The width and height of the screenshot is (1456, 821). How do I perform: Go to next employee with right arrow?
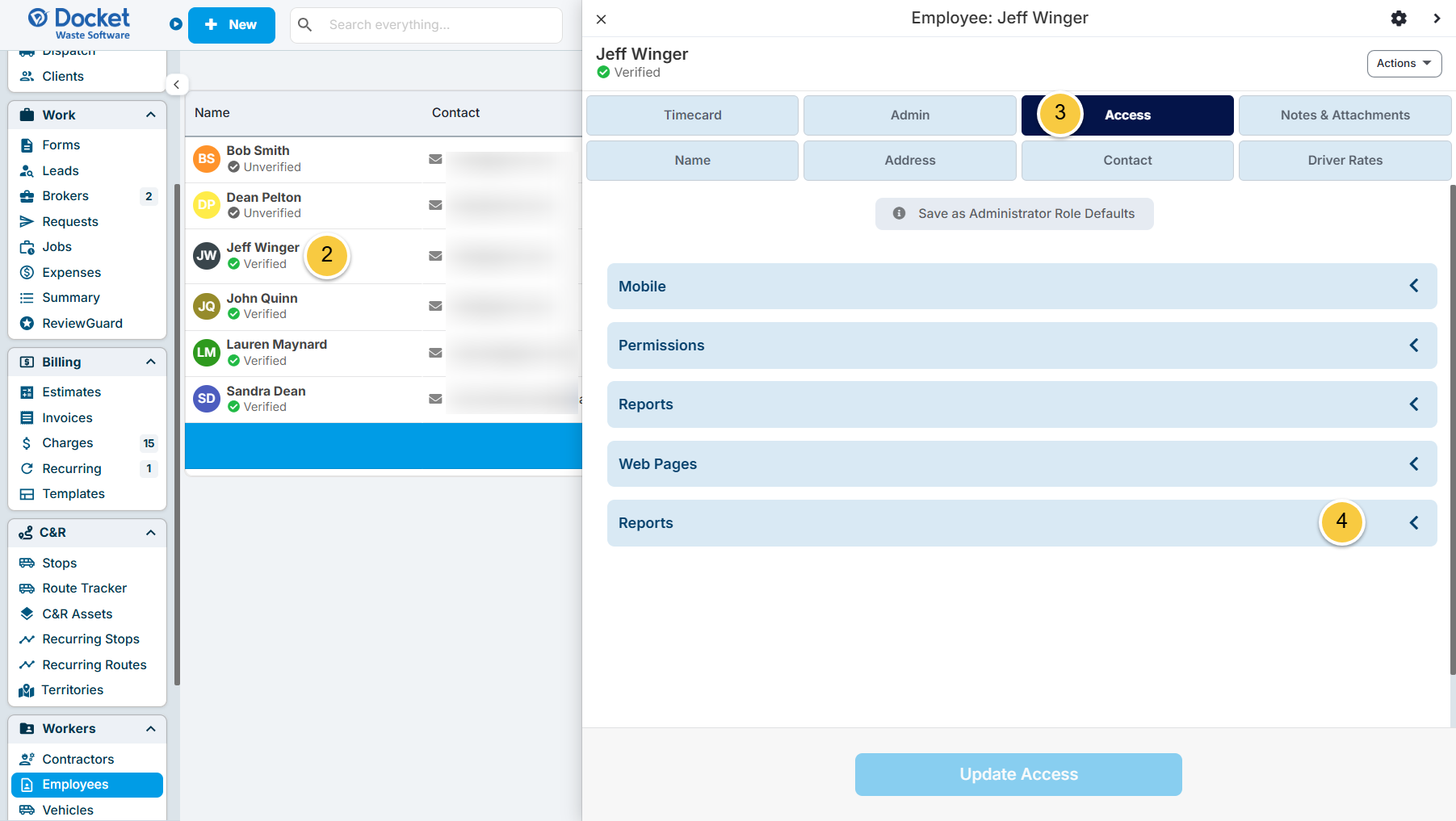click(1437, 19)
